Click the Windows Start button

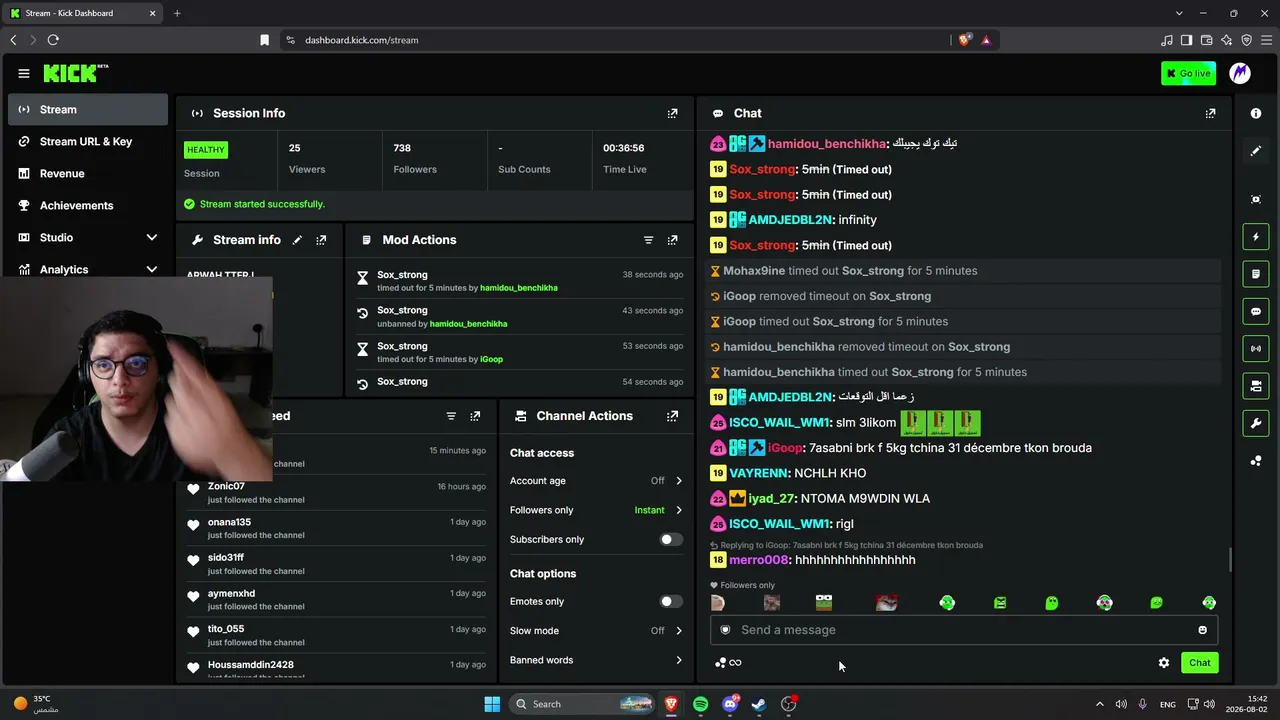(x=492, y=704)
